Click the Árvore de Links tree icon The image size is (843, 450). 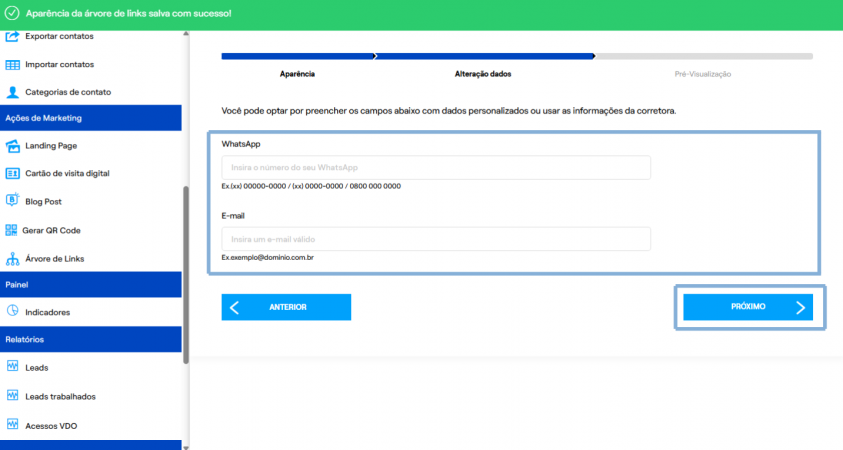click(x=12, y=259)
